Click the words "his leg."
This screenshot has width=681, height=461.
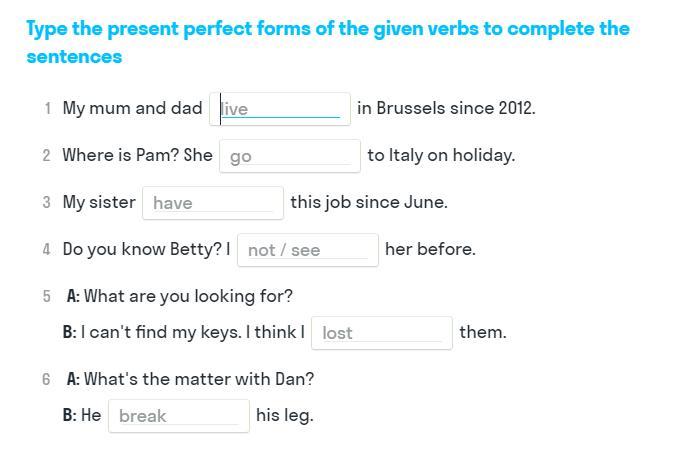285,416
